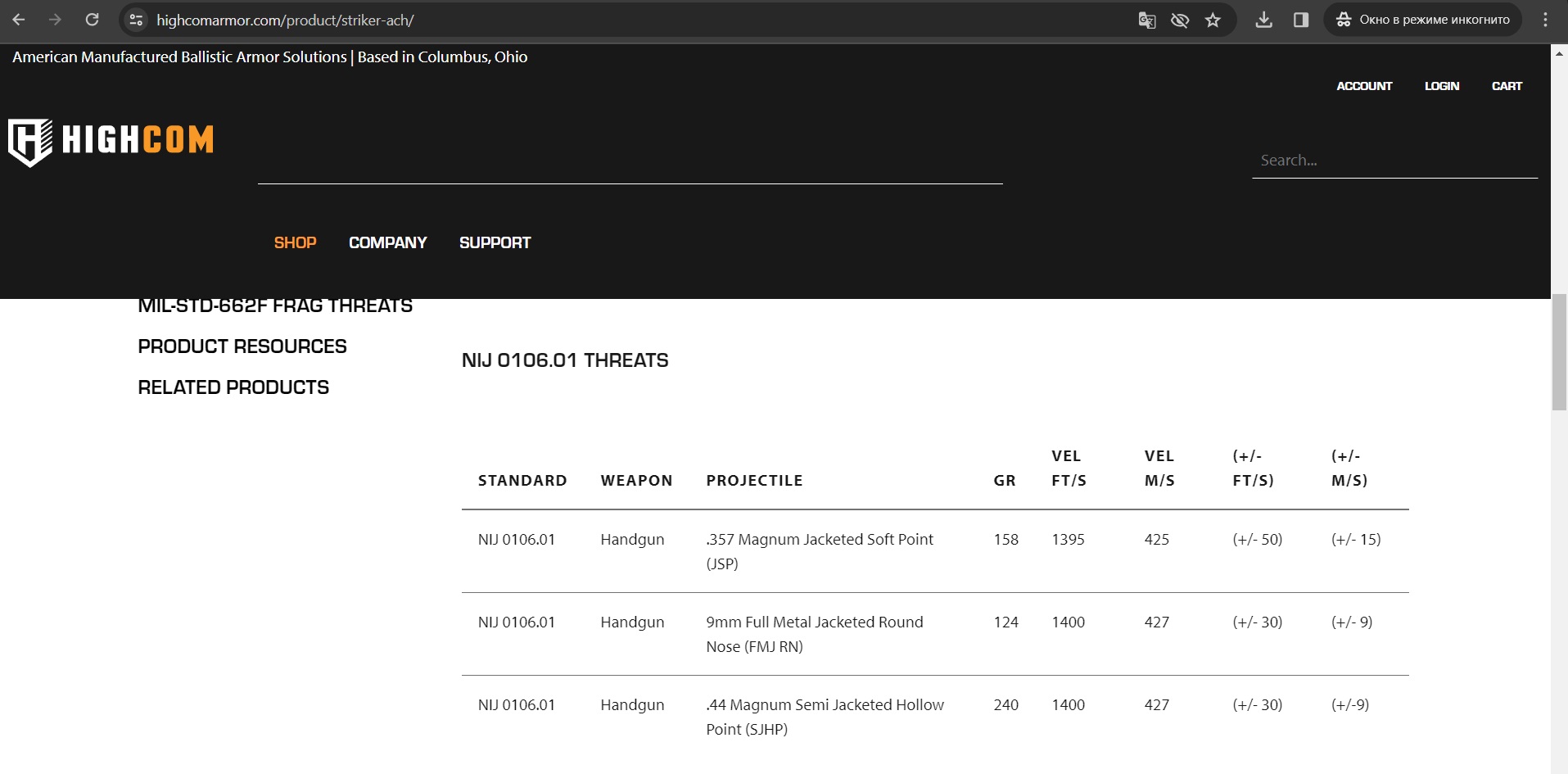Click the HighCom logo
This screenshot has height=774, width=1568.
(x=111, y=141)
